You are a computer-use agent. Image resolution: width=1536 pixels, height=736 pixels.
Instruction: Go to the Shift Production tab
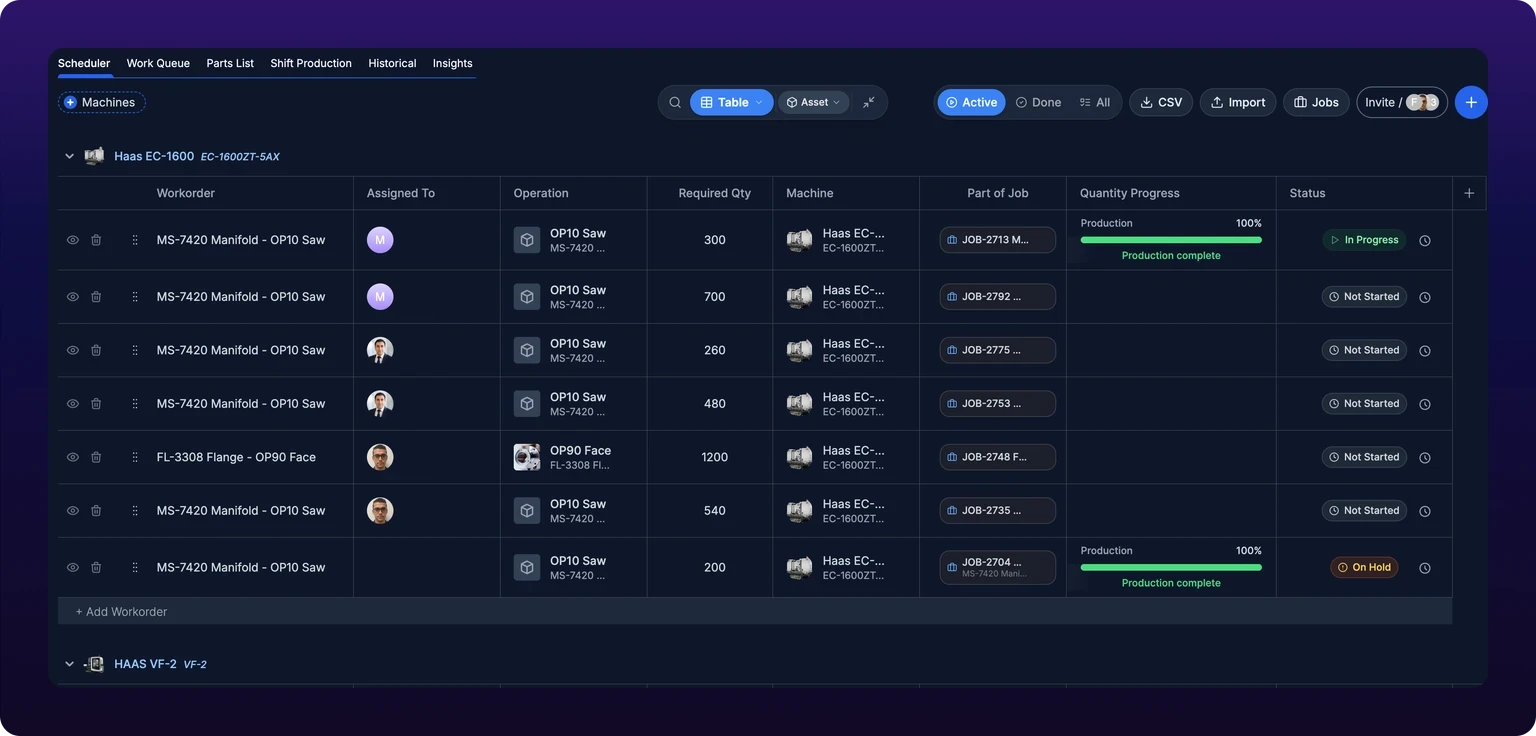(311, 63)
